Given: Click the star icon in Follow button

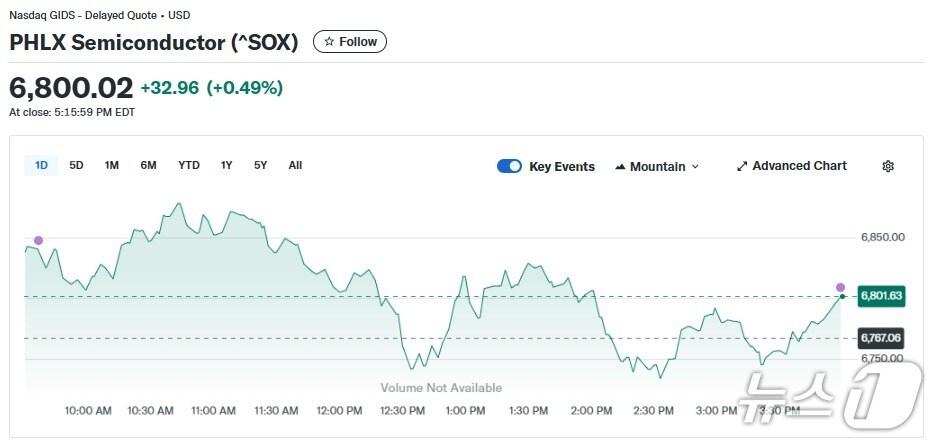Looking at the screenshot, I should pyautogui.click(x=329, y=42).
